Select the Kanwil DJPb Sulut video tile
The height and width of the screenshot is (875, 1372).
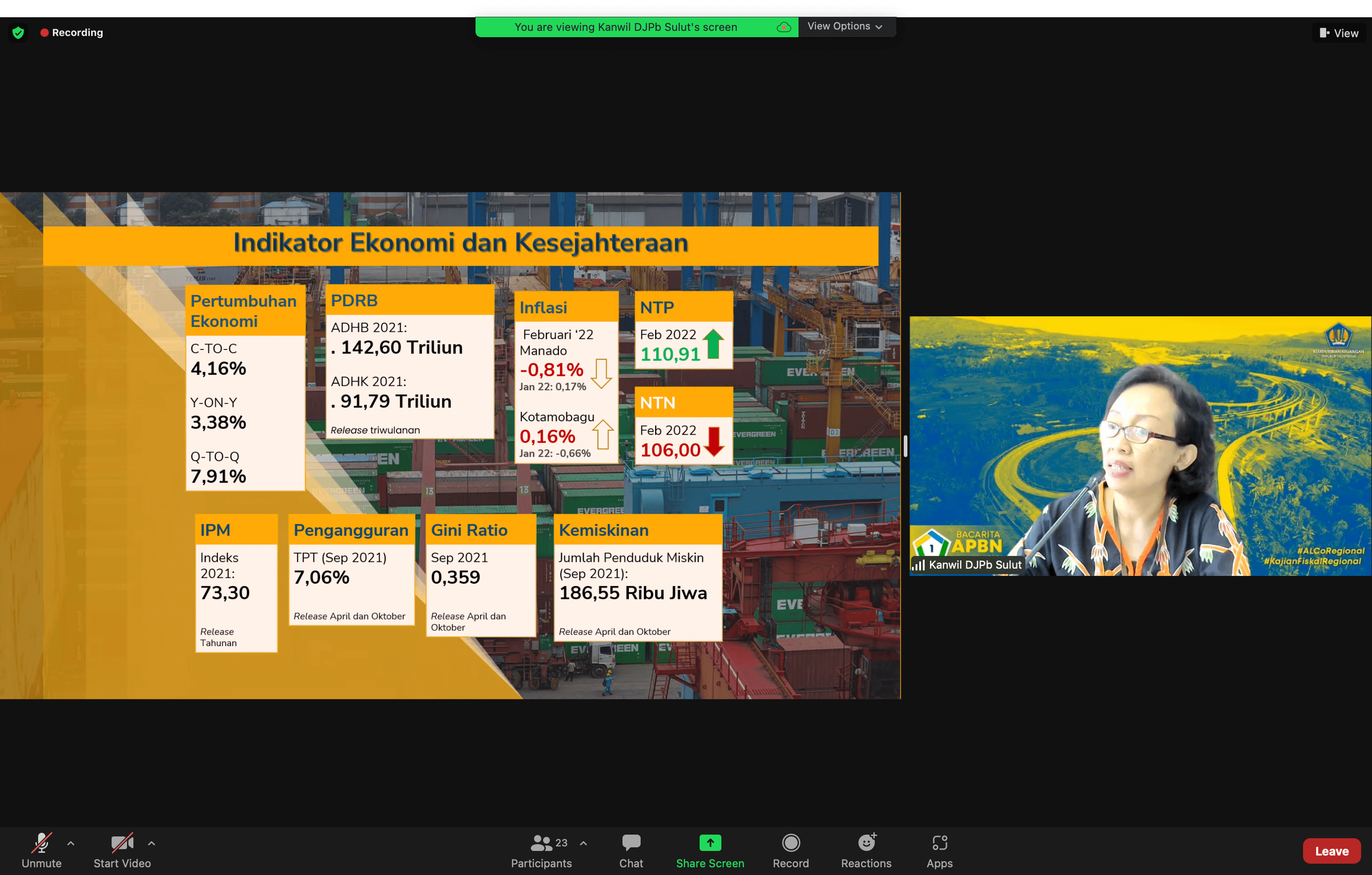(x=1140, y=446)
